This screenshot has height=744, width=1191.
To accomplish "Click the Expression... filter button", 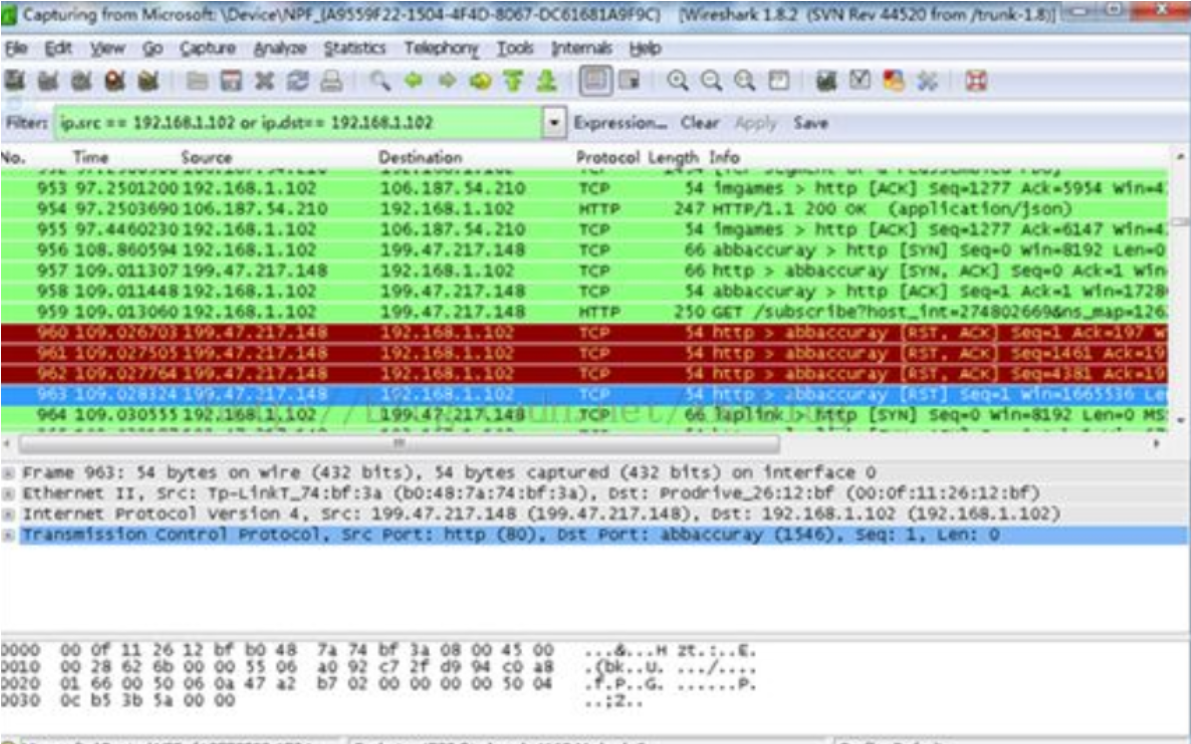I will pyautogui.click(x=620, y=122).
